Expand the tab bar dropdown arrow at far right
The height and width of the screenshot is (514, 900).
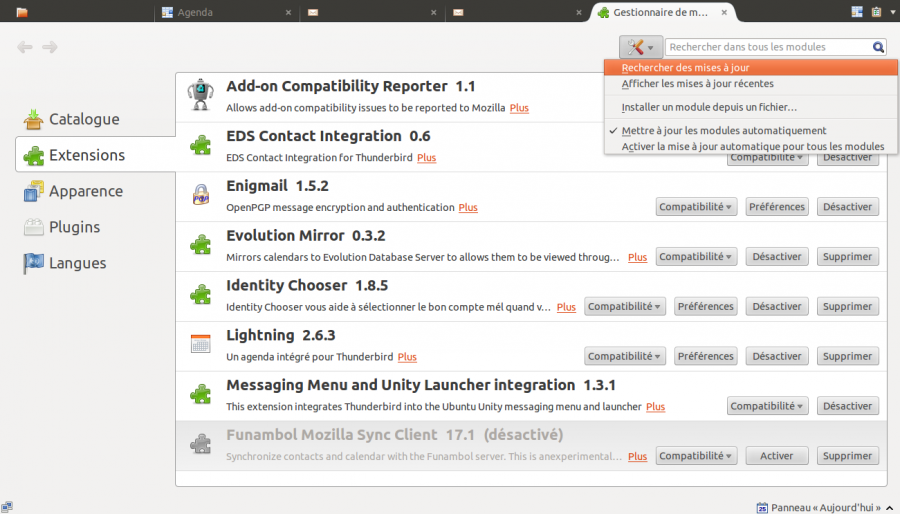[x=894, y=12]
